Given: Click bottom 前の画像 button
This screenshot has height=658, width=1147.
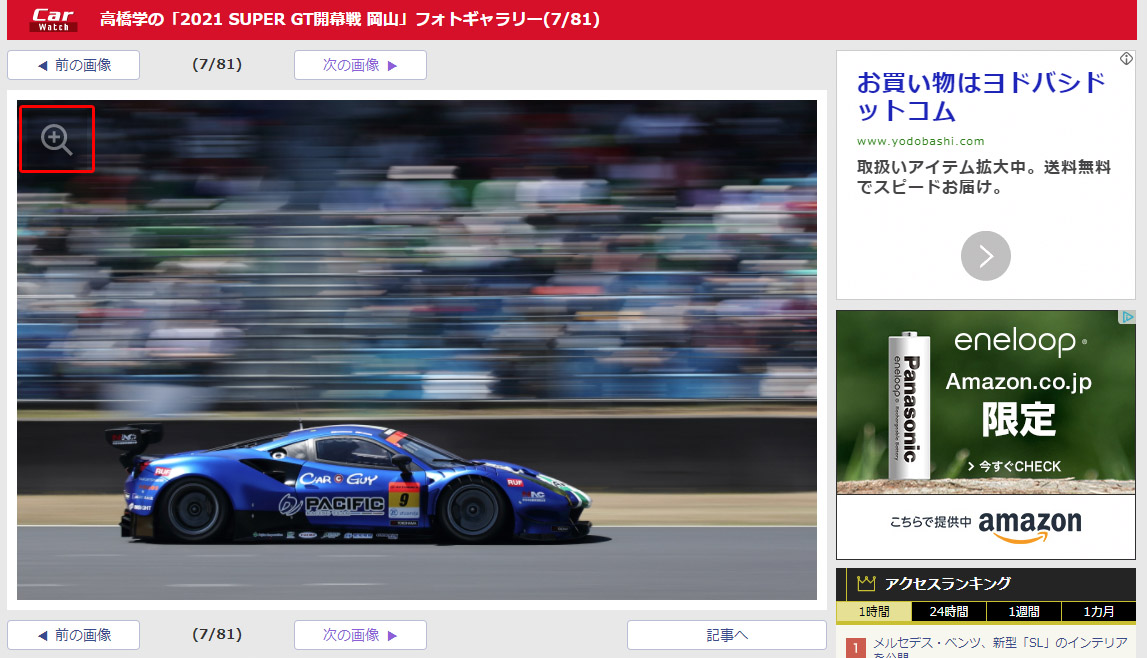Looking at the screenshot, I should tap(73, 635).
